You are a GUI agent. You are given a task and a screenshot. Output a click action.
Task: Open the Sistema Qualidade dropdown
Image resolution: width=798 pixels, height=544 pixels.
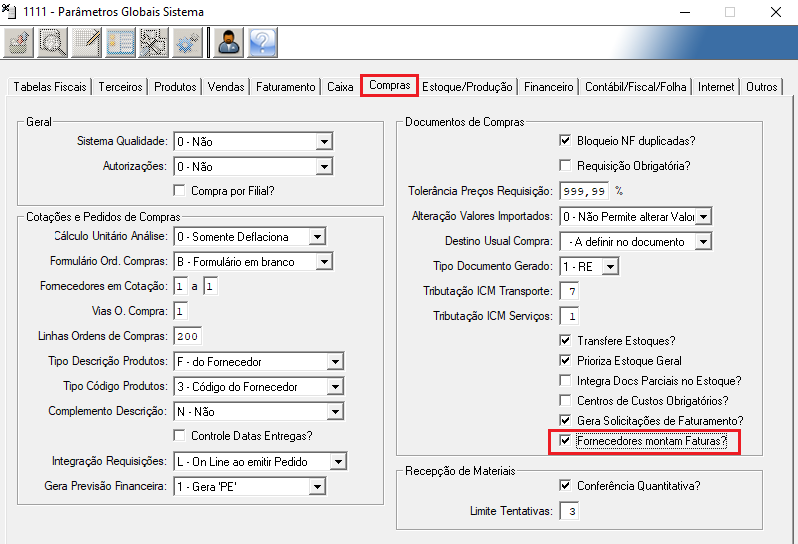(323, 142)
